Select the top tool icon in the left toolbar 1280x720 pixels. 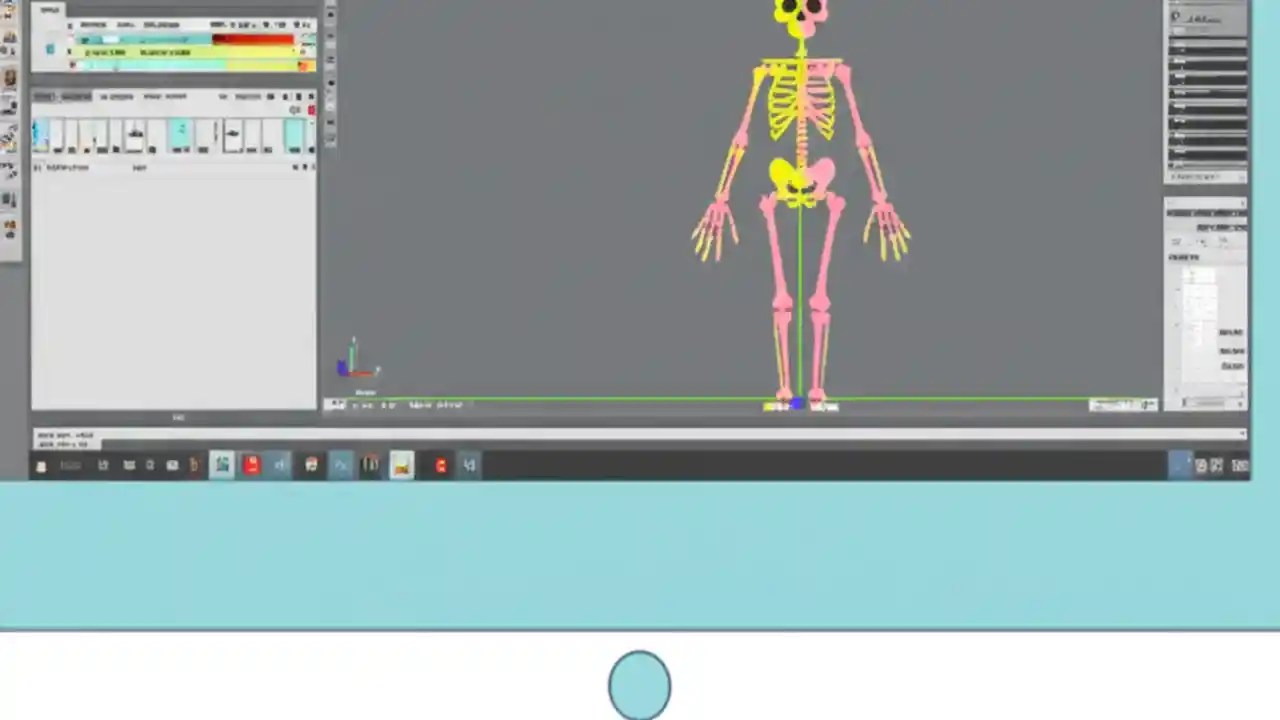(10, 10)
